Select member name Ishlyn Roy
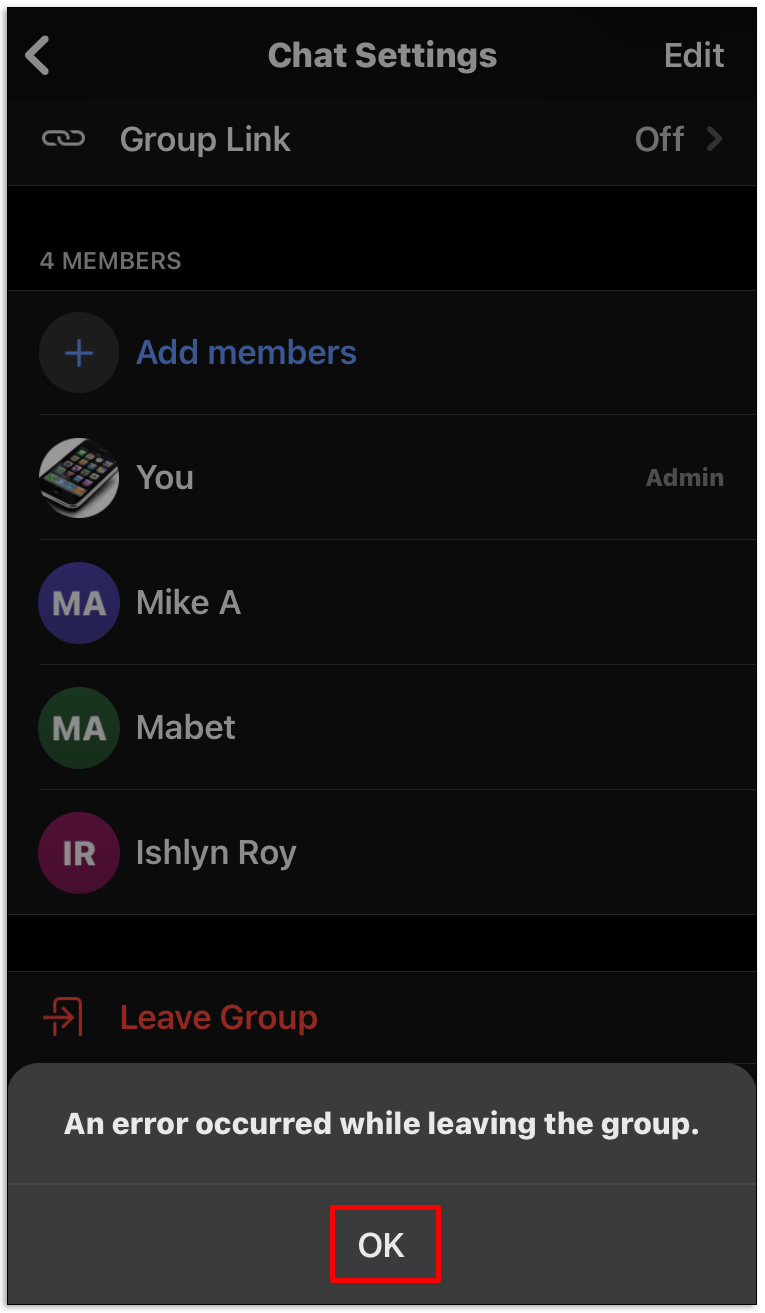Screen dimensions: 765x1313 pyautogui.click(x=216, y=852)
